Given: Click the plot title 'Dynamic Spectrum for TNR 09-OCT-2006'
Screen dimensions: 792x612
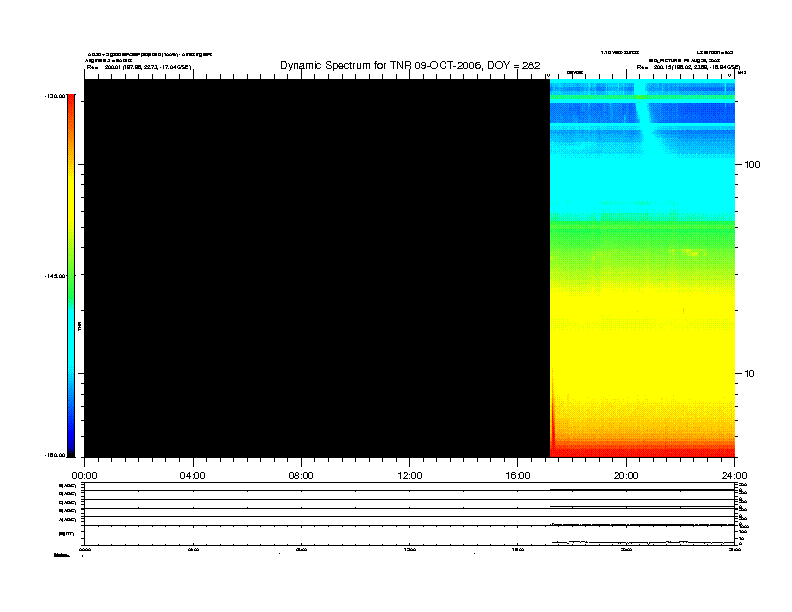Looking at the screenshot, I should tap(410, 66).
